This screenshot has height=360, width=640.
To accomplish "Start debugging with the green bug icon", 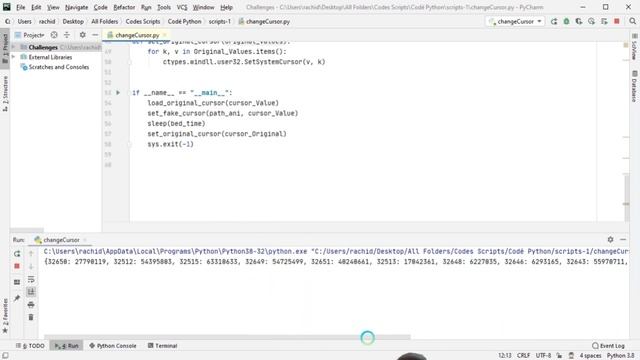I will (x=567, y=21).
